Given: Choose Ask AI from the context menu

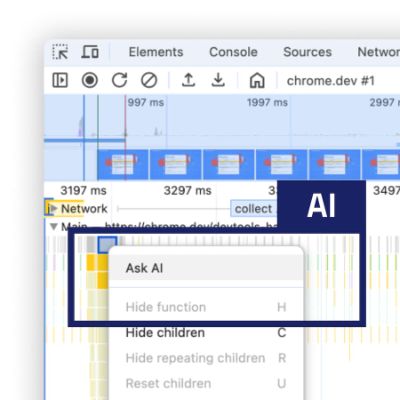Looking at the screenshot, I should point(206,268).
